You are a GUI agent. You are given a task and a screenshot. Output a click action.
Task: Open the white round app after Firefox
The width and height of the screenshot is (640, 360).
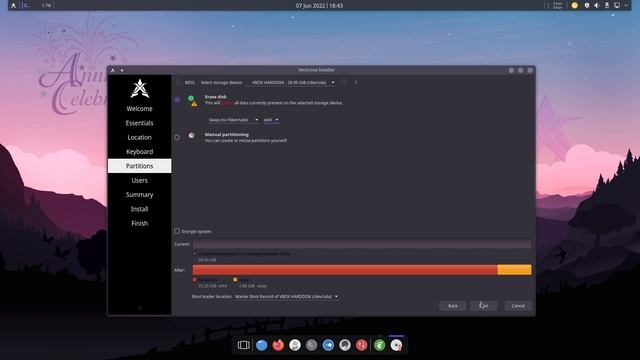pyautogui.click(x=295, y=345)
